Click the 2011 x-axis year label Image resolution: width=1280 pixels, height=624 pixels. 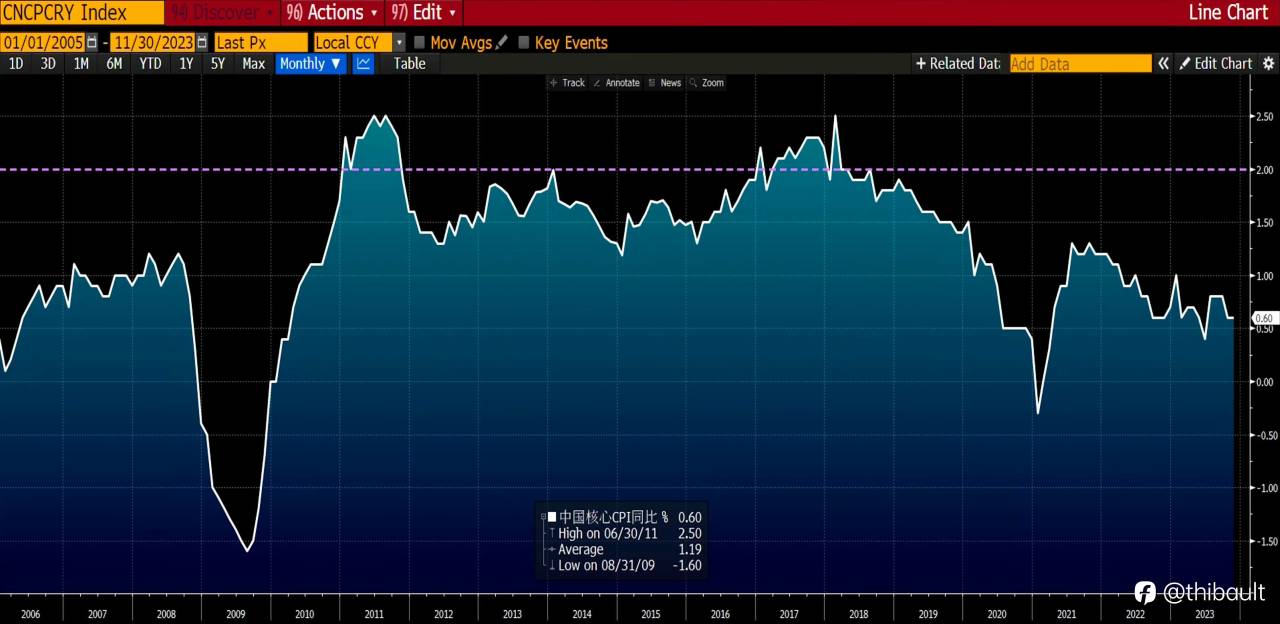(x=374, y=614)
